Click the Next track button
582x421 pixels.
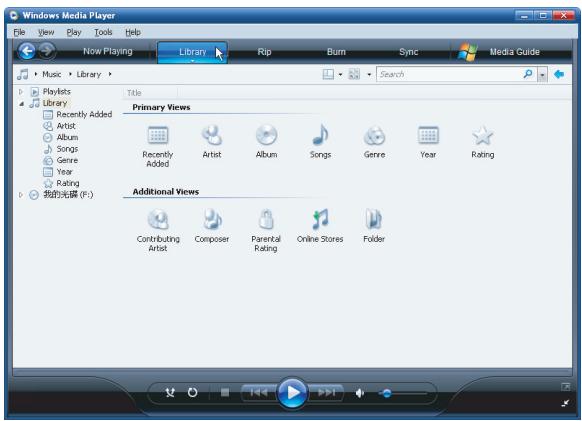point(326,392)
